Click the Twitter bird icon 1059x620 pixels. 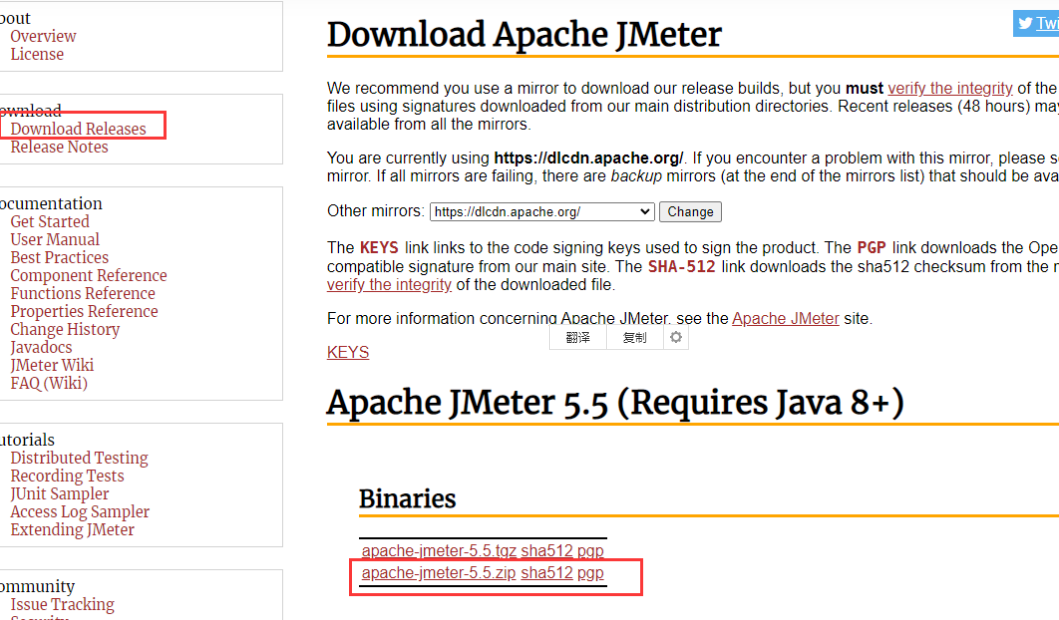coord(1025,24)
